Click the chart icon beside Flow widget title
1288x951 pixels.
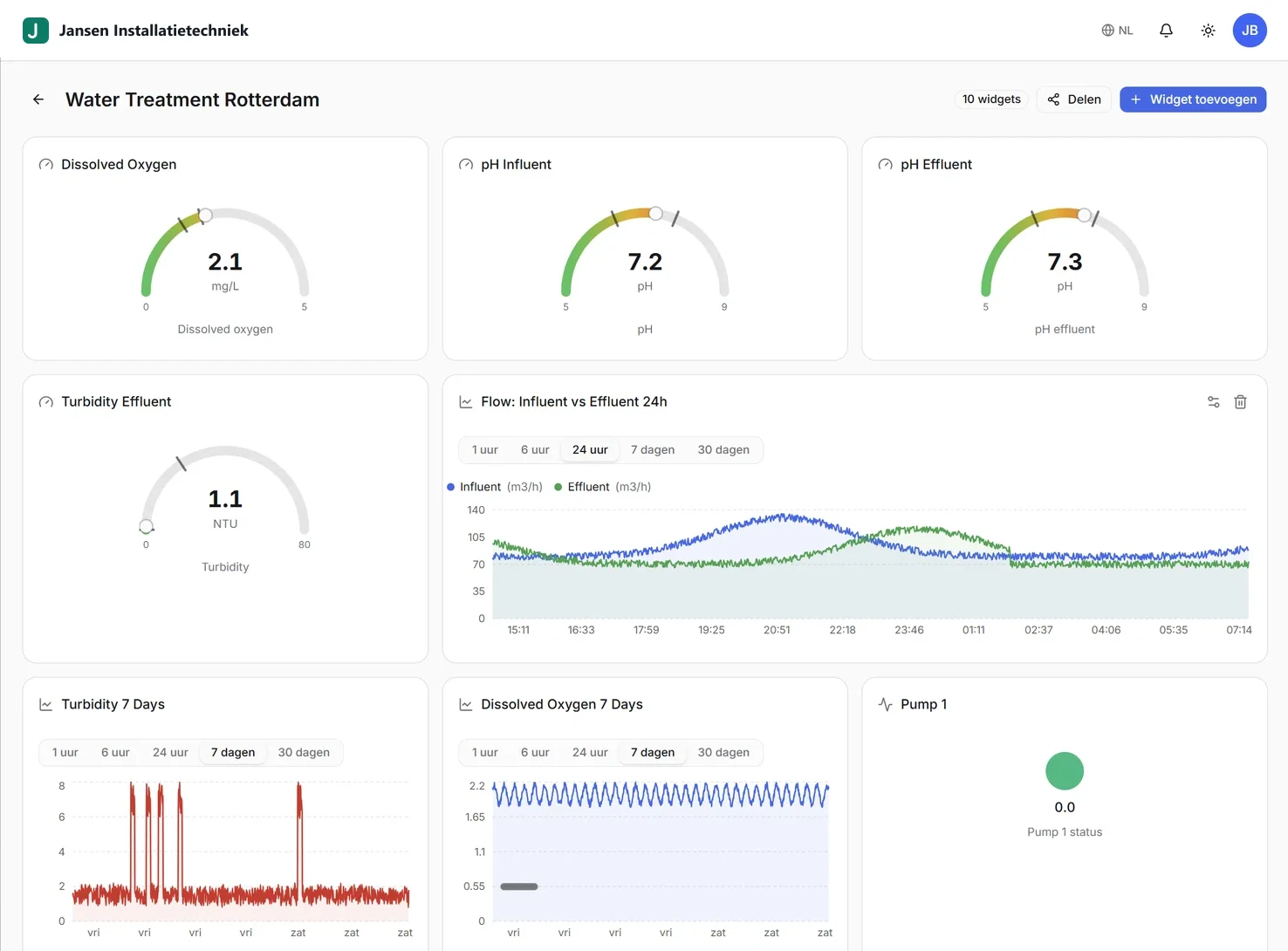click(466, 402)
